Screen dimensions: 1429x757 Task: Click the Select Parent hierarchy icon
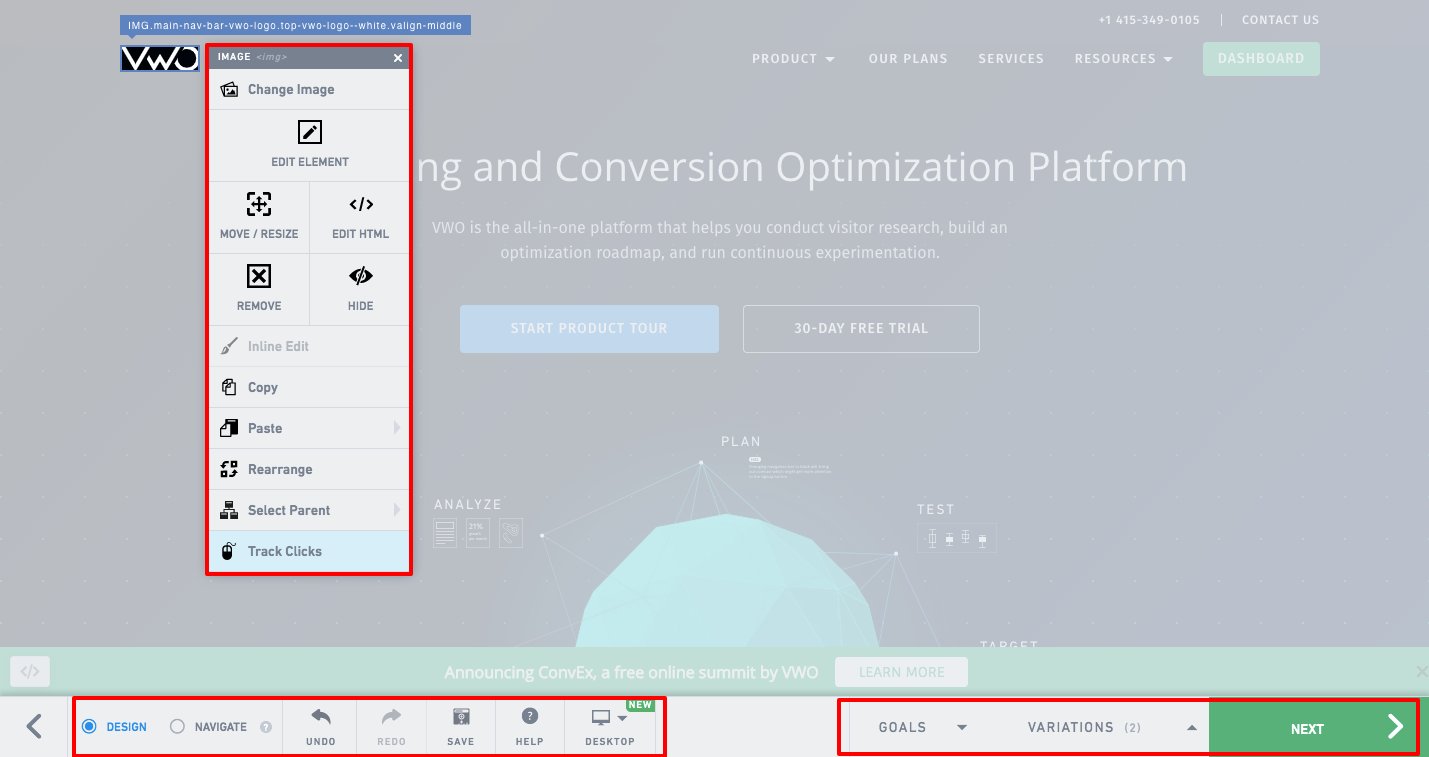229,510
